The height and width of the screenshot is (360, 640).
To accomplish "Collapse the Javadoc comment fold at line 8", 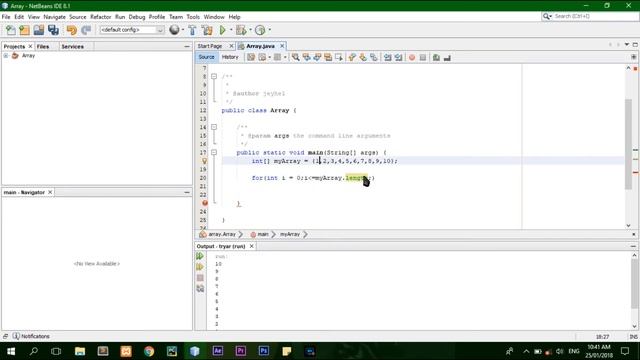I will pyautogui.click(x=214, y=76).
